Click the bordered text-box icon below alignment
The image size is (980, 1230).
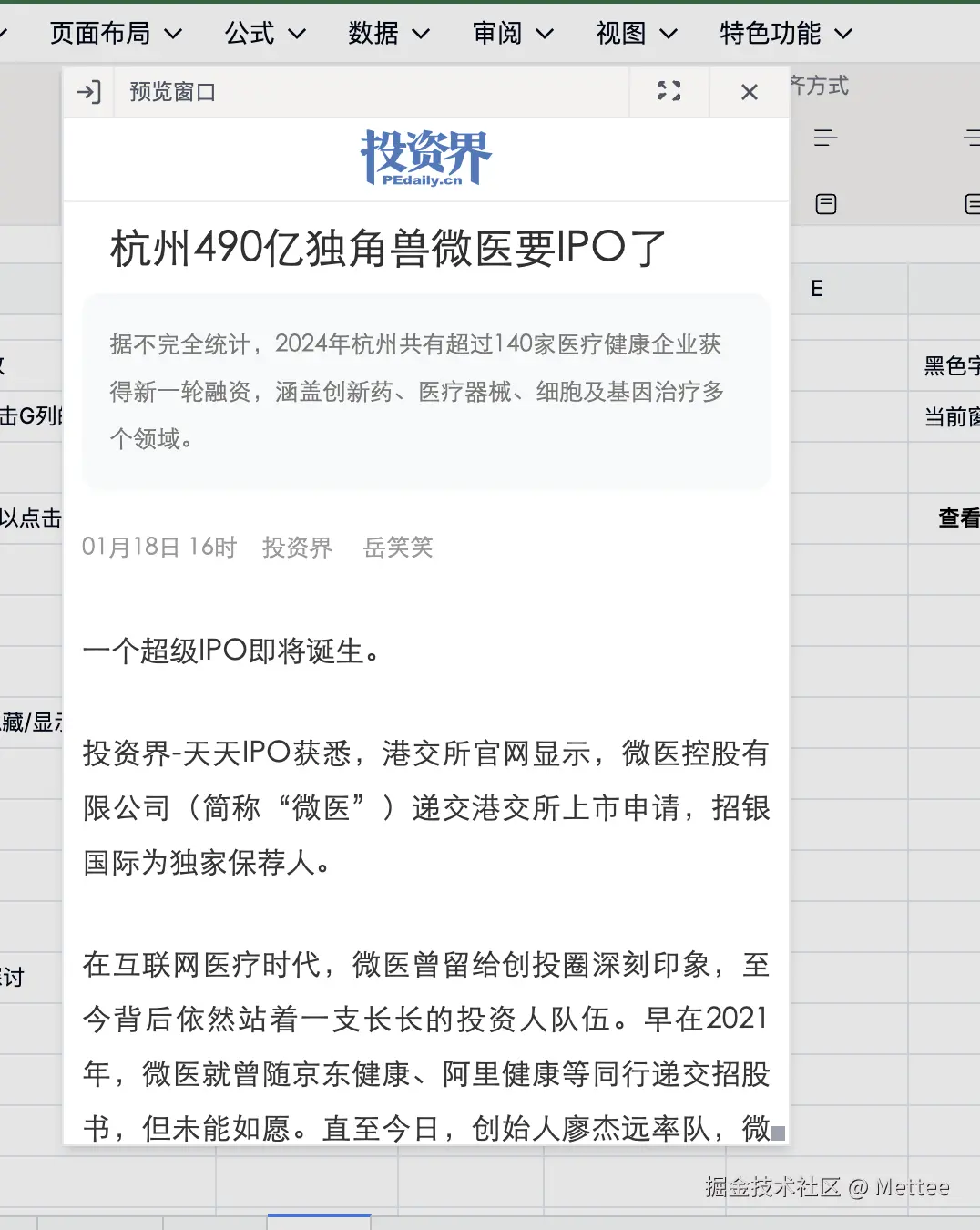[824, 203]
